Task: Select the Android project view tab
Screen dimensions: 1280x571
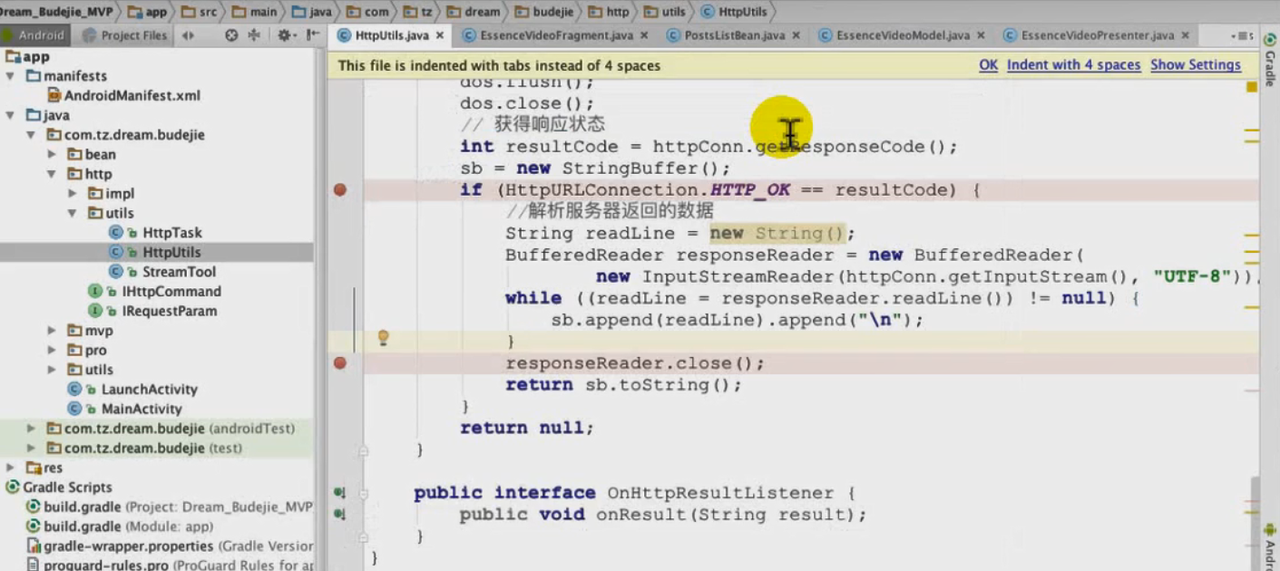Action: (x=35, y=35)
